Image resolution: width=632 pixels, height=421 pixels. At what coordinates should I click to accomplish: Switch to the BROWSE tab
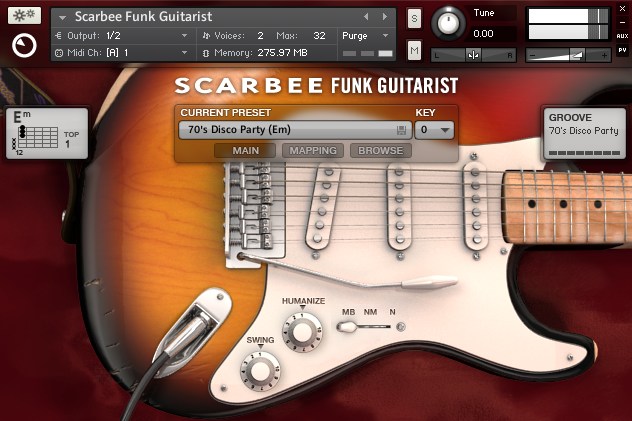click(x=380, y=151)
